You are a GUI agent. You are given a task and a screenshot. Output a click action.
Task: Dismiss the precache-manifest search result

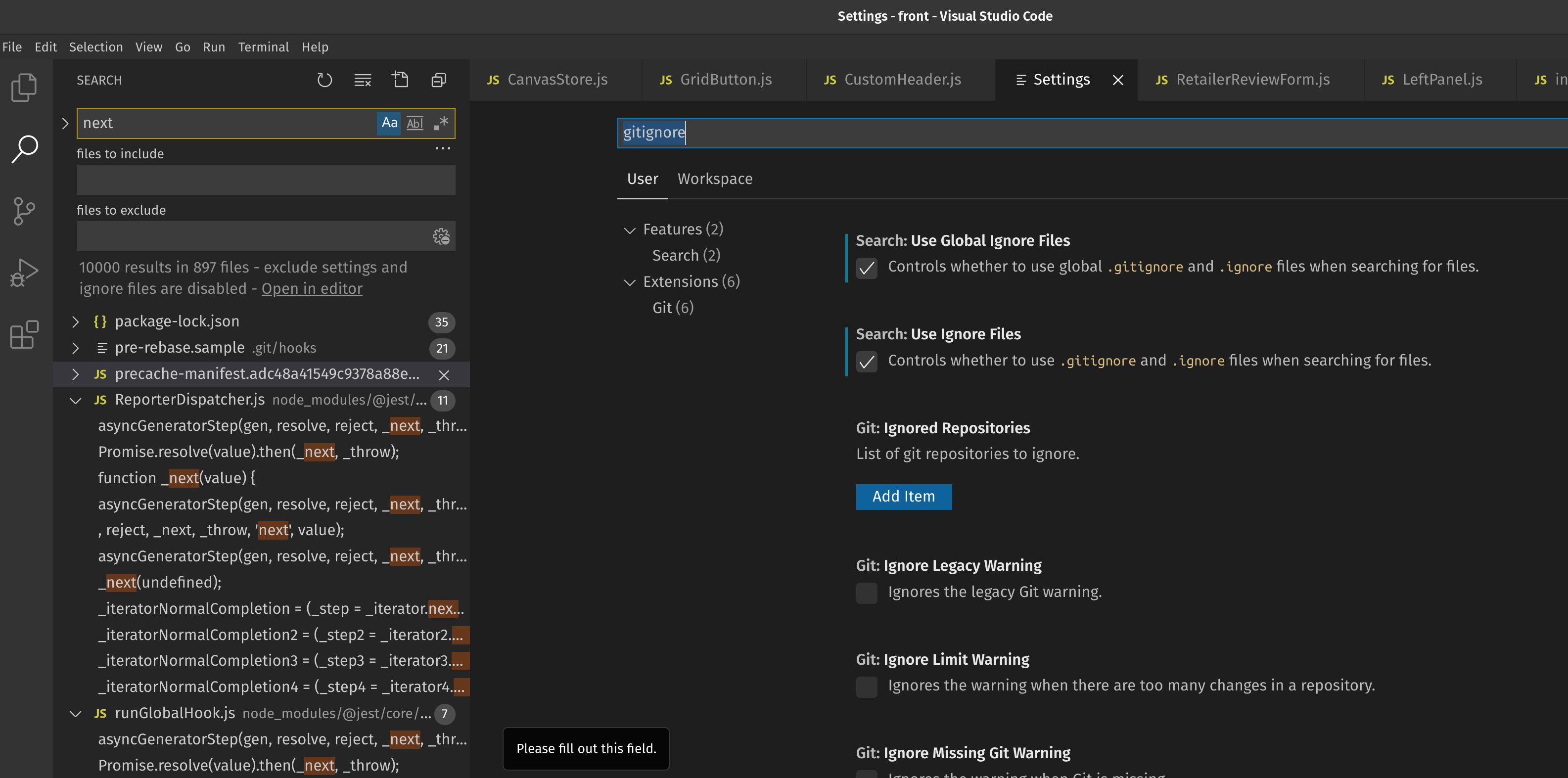pyautogui.click(x=444, y=375)
